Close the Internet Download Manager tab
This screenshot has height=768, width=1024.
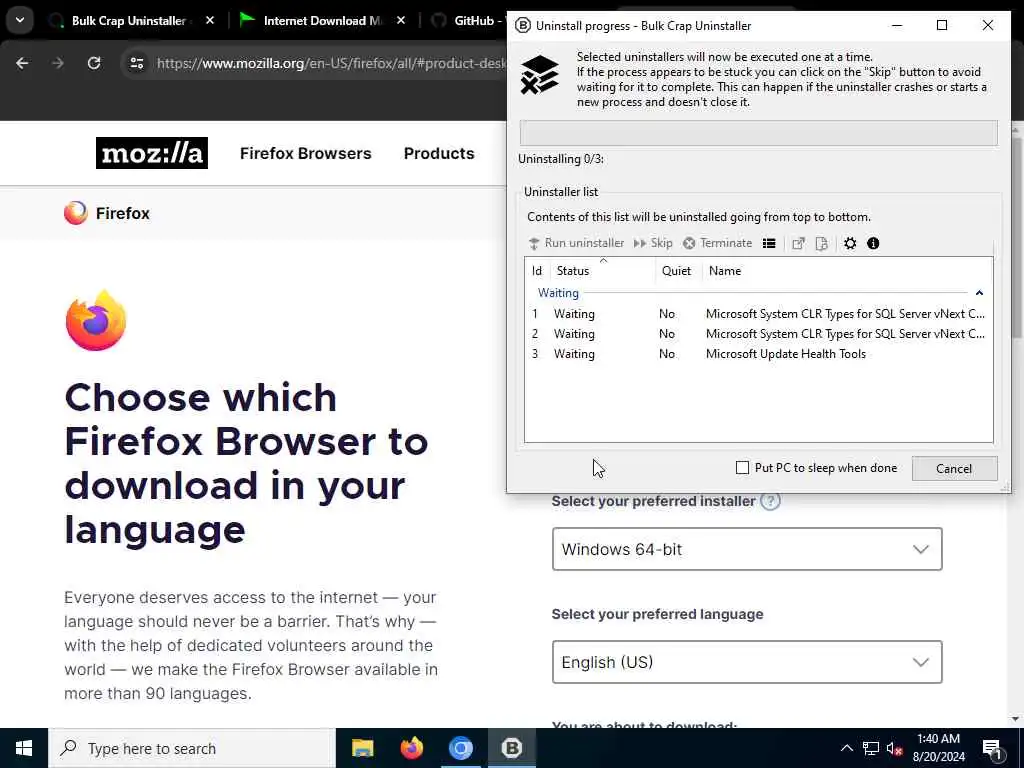[401, 21]
